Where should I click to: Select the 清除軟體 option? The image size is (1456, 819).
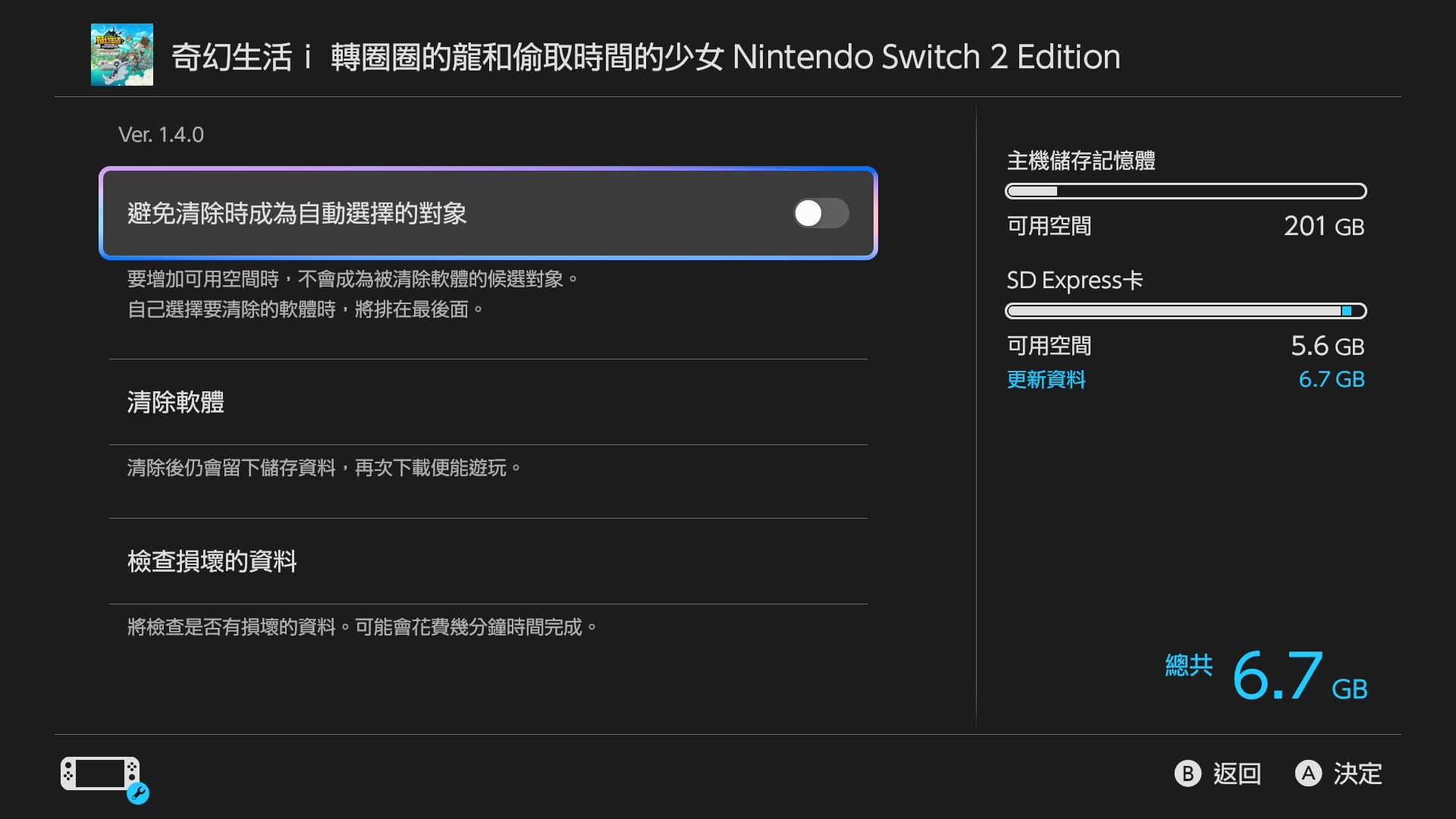[x=176, y=403]
